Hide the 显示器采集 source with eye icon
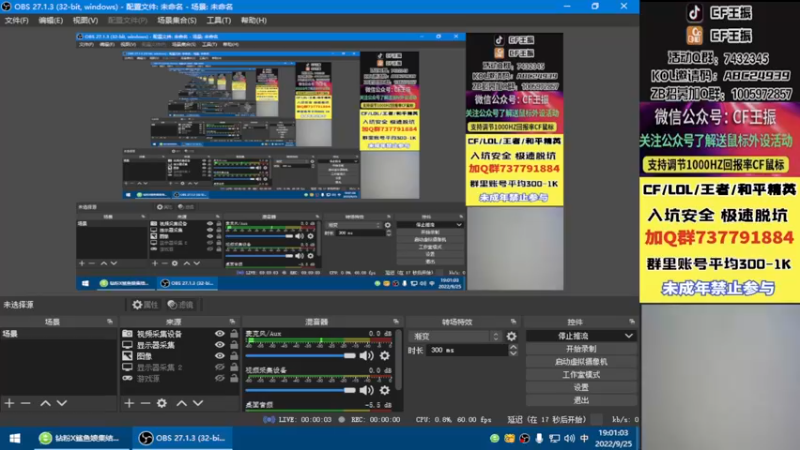This screenshot has width=800, height=450. 219,345
